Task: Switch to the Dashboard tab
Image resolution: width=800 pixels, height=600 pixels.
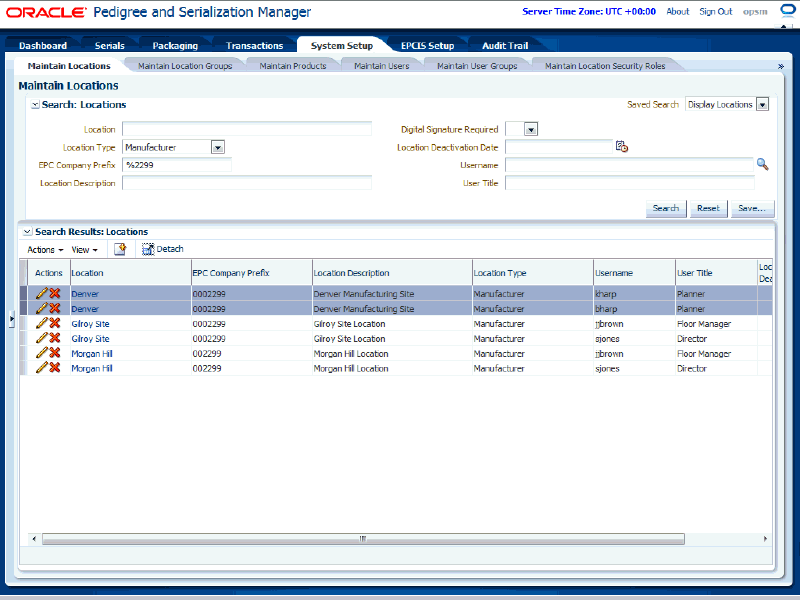Action: click(x=43, y=45)
